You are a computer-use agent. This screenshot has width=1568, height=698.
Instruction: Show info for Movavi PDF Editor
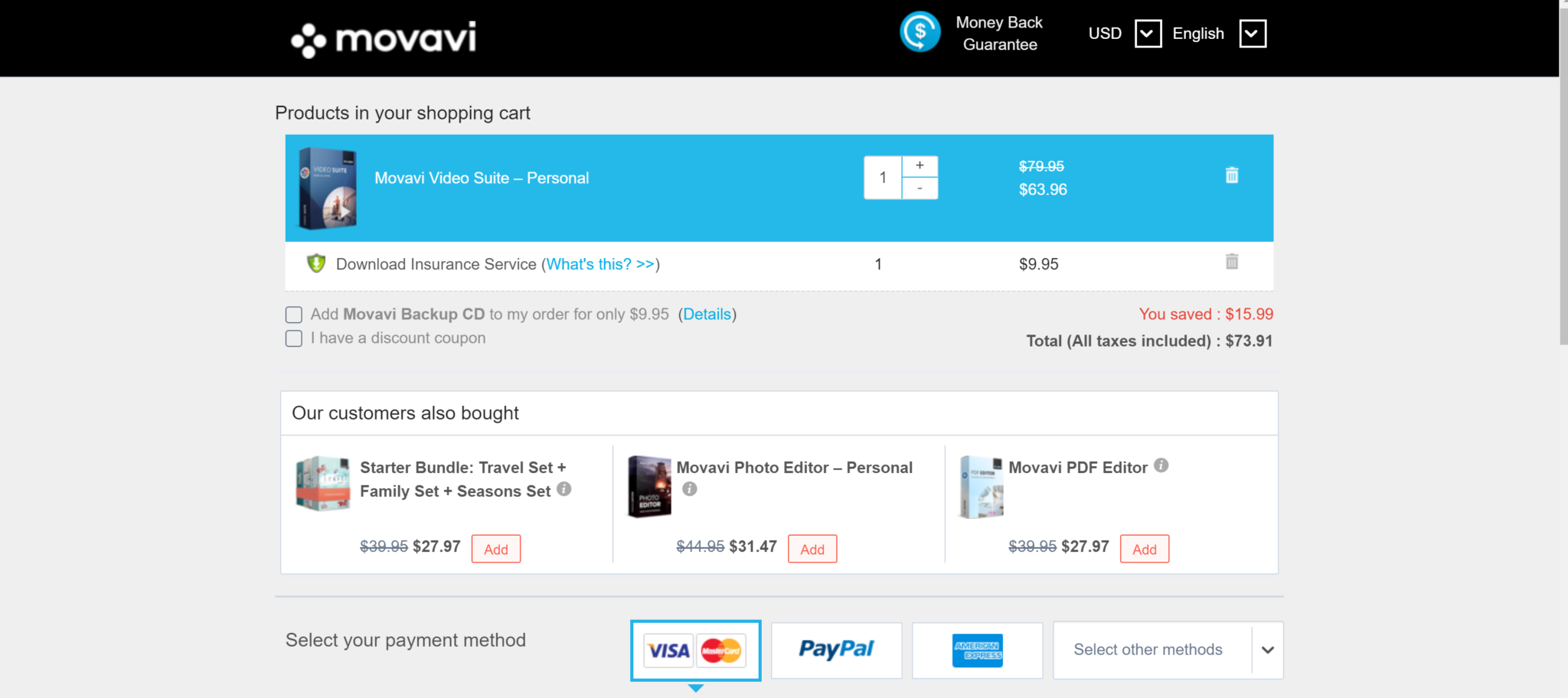click(1161, 465)
